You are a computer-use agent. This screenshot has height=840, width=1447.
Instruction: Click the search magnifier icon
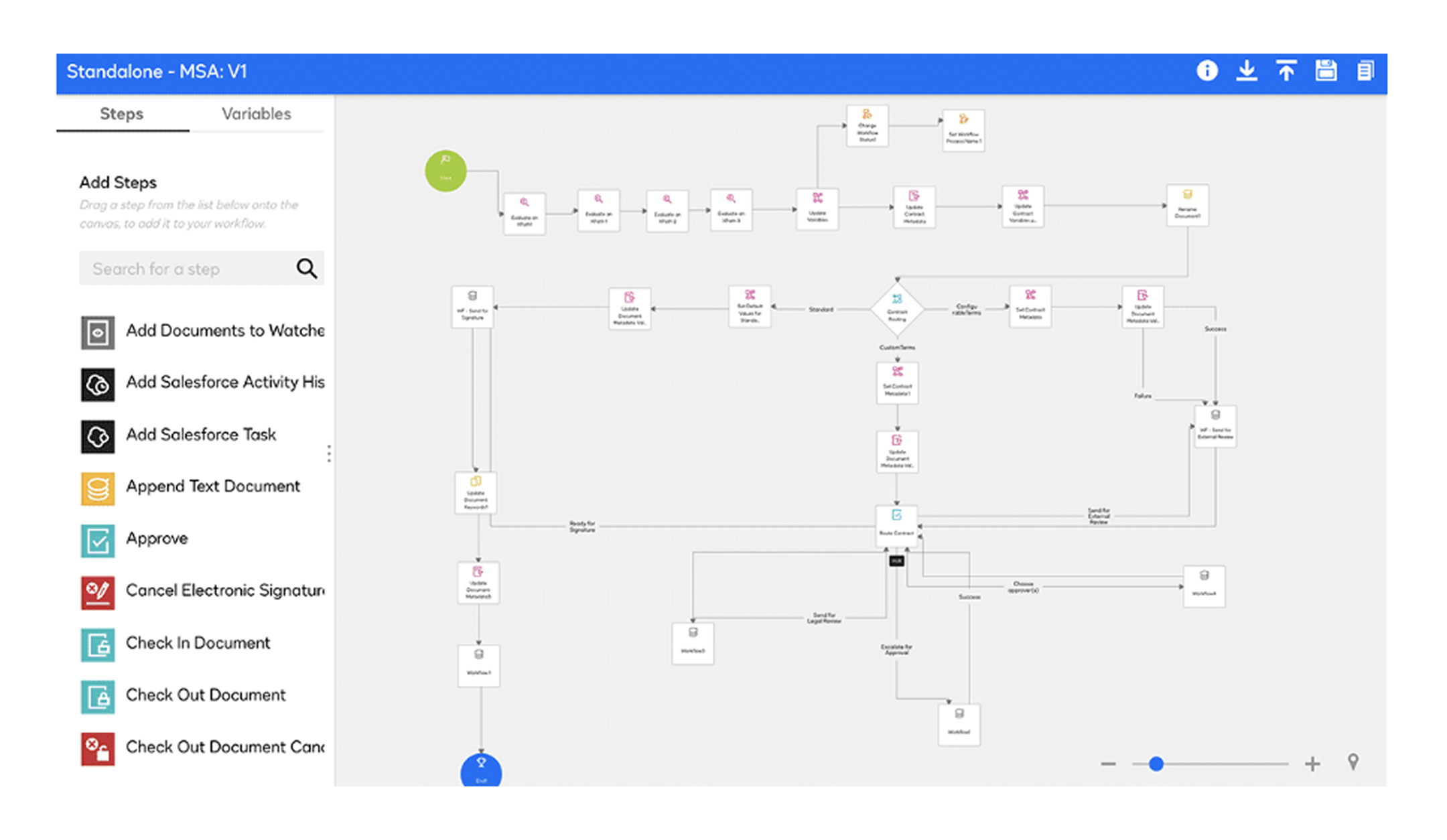[x=307, y=269]
